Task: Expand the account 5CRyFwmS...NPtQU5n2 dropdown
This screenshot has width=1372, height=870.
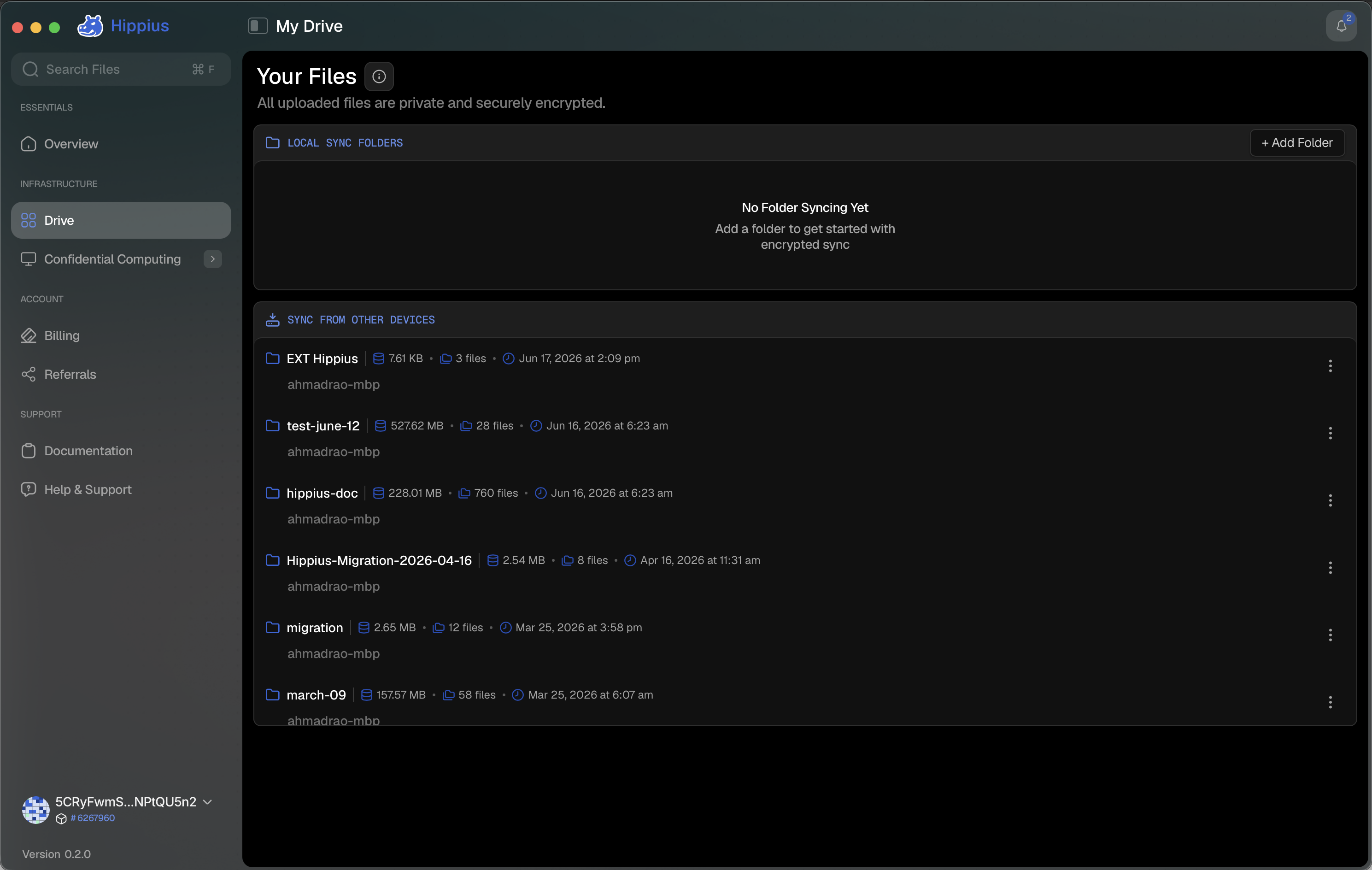Action: pos(207,802)
